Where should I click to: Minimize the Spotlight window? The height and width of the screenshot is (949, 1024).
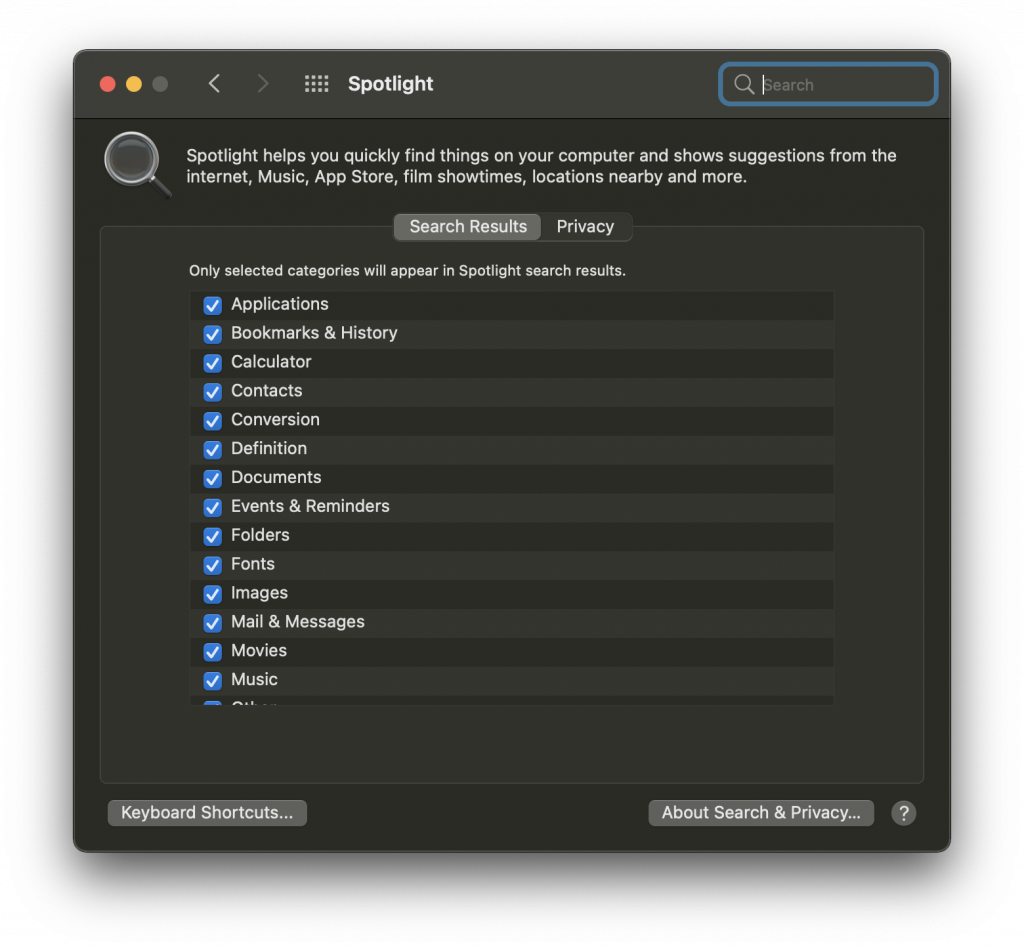pyautogui.click(x=134, y=84)
